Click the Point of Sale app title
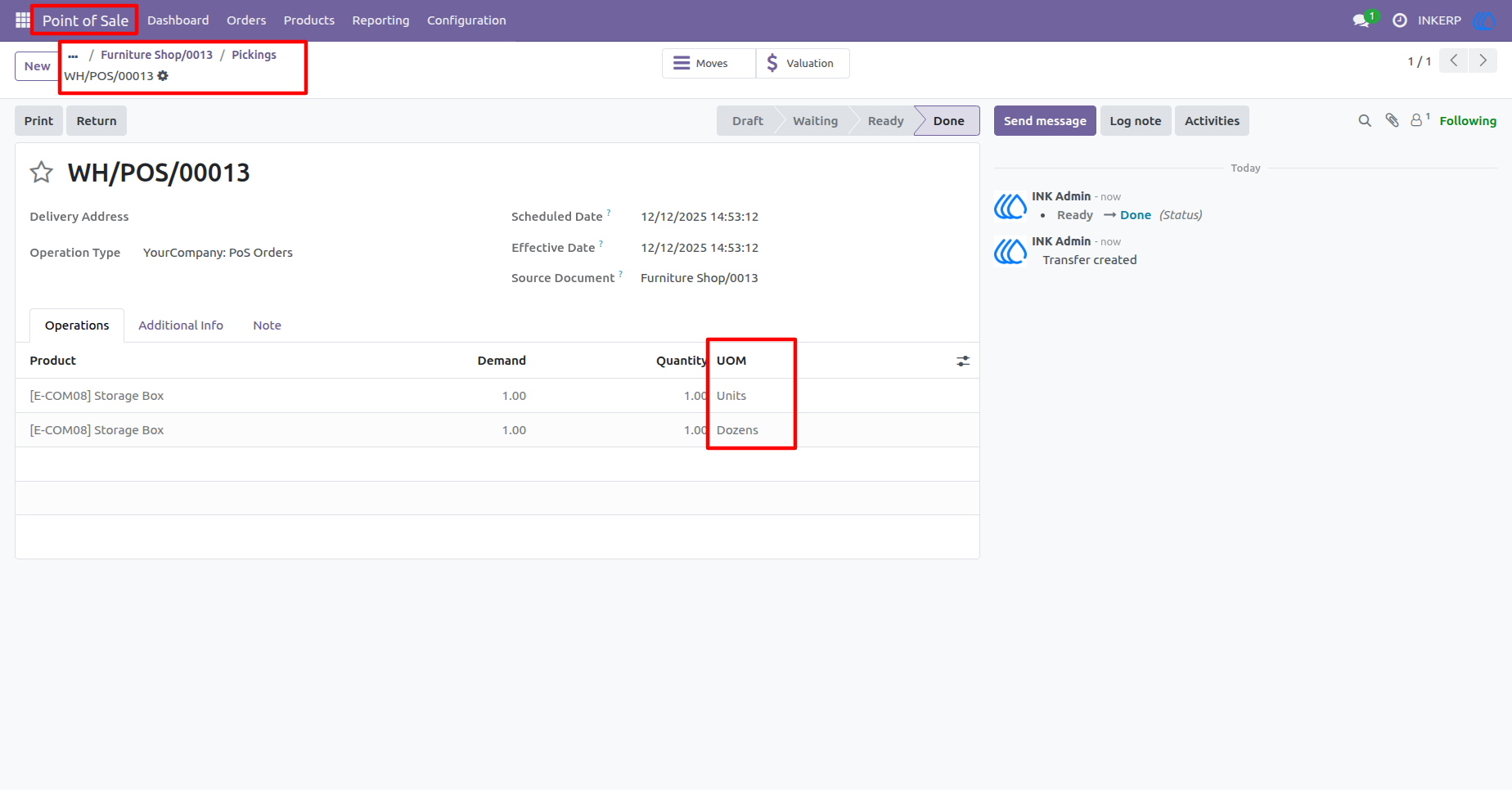Image resolution: width=1512 pixels, height=790 pixels. click(85, 20)
